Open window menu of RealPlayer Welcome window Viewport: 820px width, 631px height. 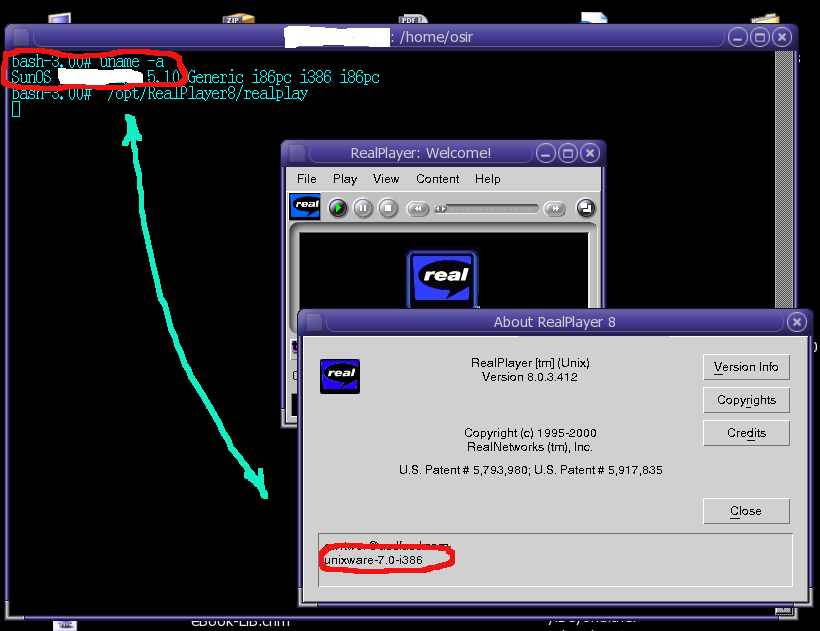click(297, 153)
